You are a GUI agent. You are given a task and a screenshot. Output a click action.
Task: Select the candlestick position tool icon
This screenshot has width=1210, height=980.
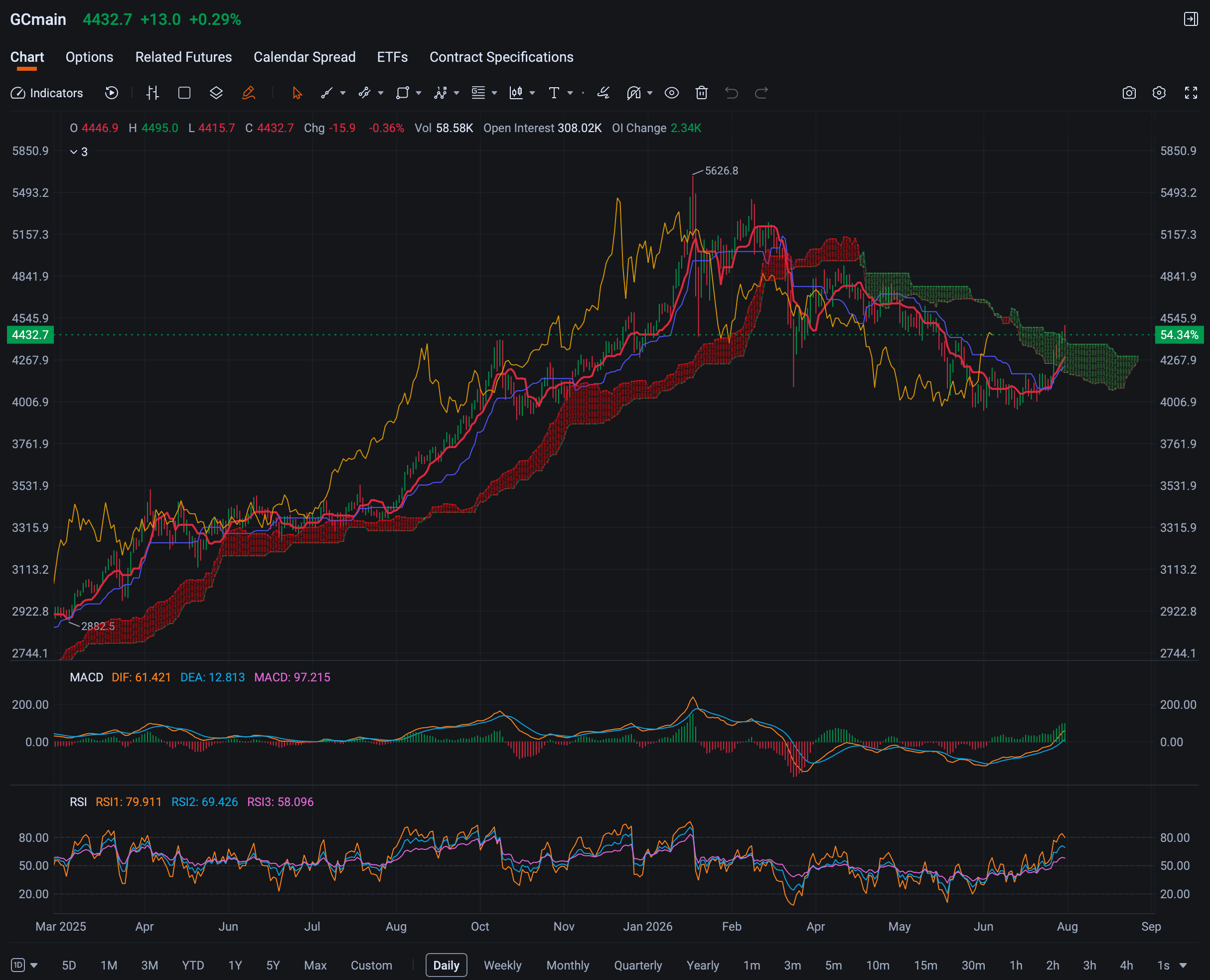tap(516, 93)
